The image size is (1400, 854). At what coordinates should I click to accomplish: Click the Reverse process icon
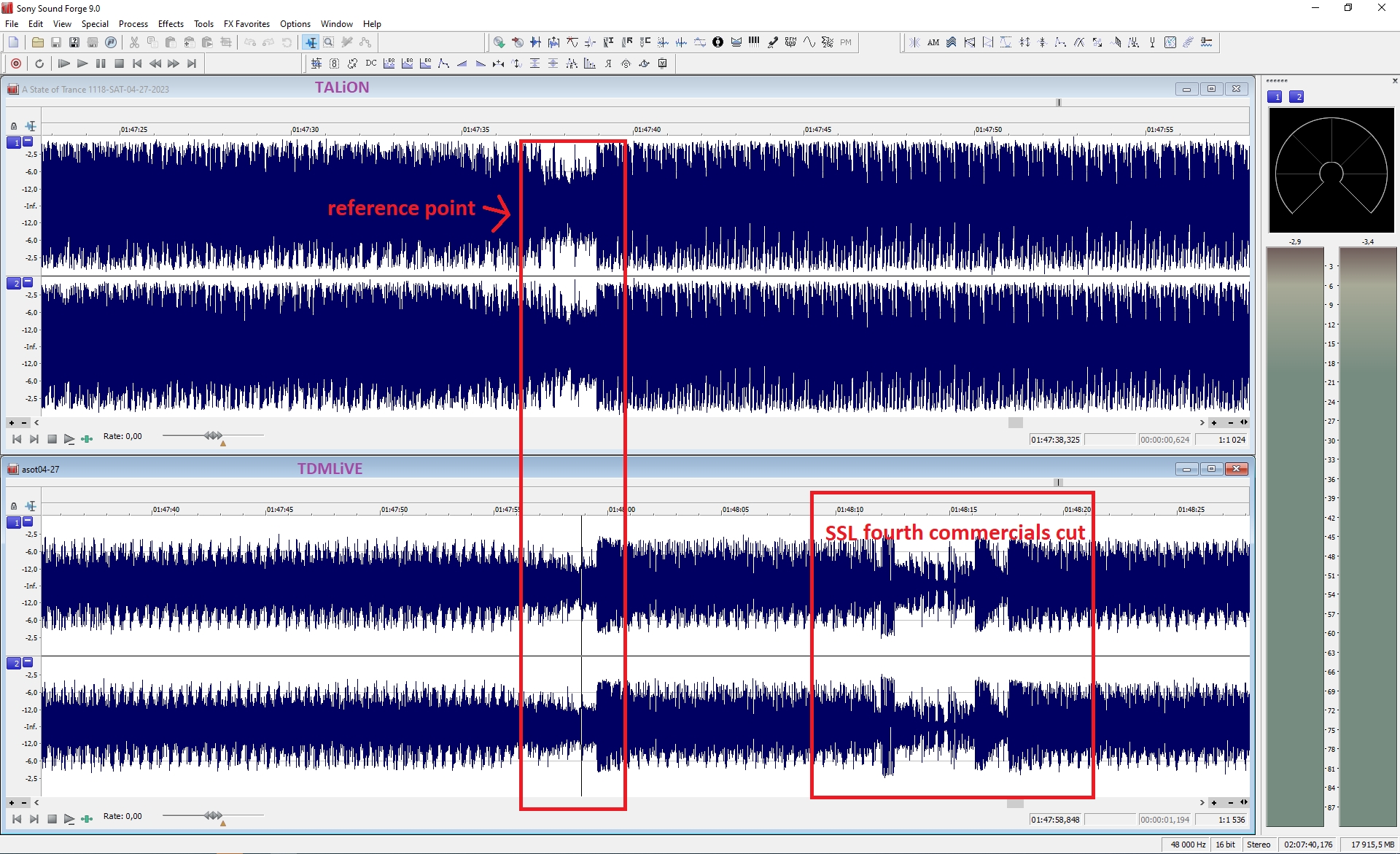coord(608,63)
